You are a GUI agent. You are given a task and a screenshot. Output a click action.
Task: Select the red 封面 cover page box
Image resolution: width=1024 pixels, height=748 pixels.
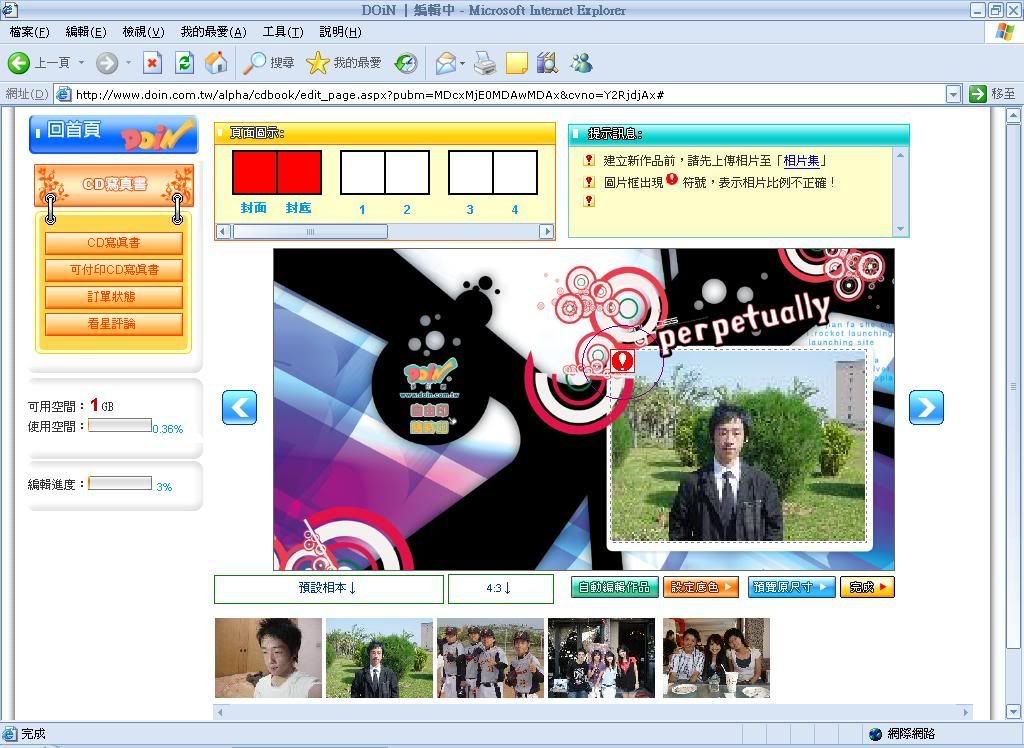point(254,172)
